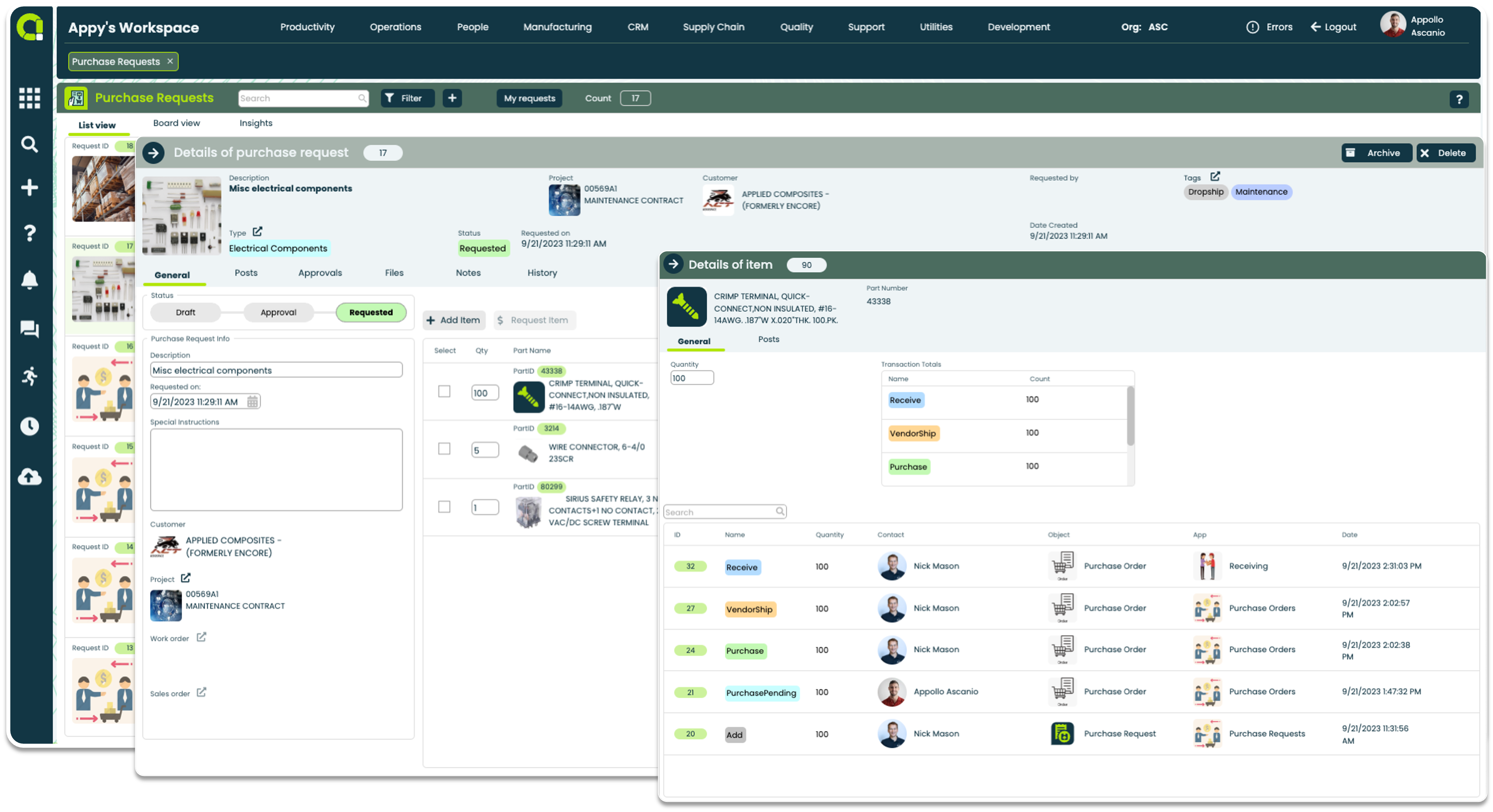Open calendar picker for Requested on date
This screenshot has height=812, width=1493.
(253, 401)
